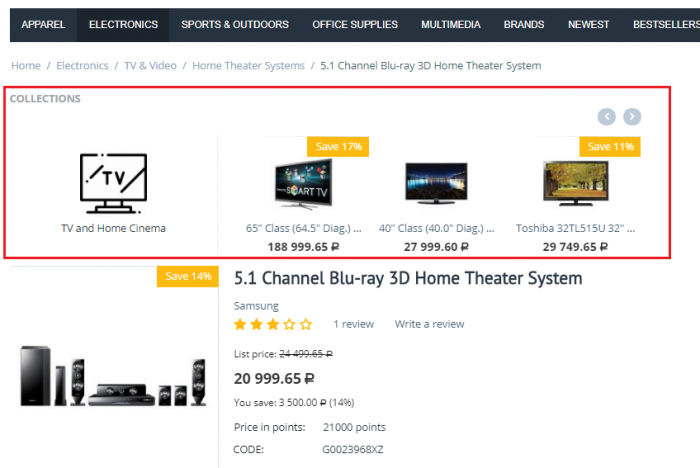700x468 pixels.
Task: Click the Save 17% badge
Action: click(338, 146)
